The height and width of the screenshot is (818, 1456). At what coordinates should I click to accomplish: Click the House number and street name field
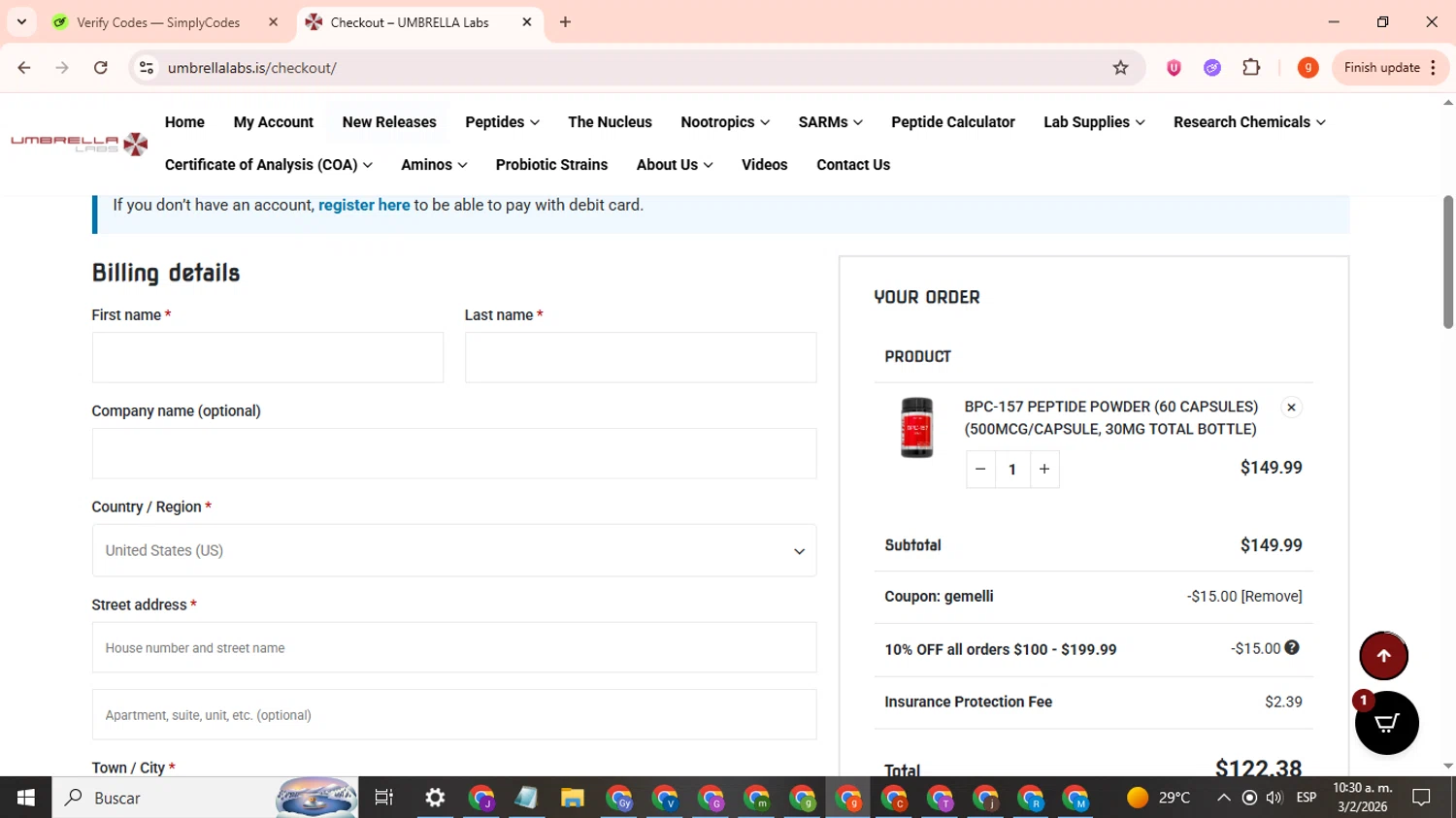click(x=454, y=647)
